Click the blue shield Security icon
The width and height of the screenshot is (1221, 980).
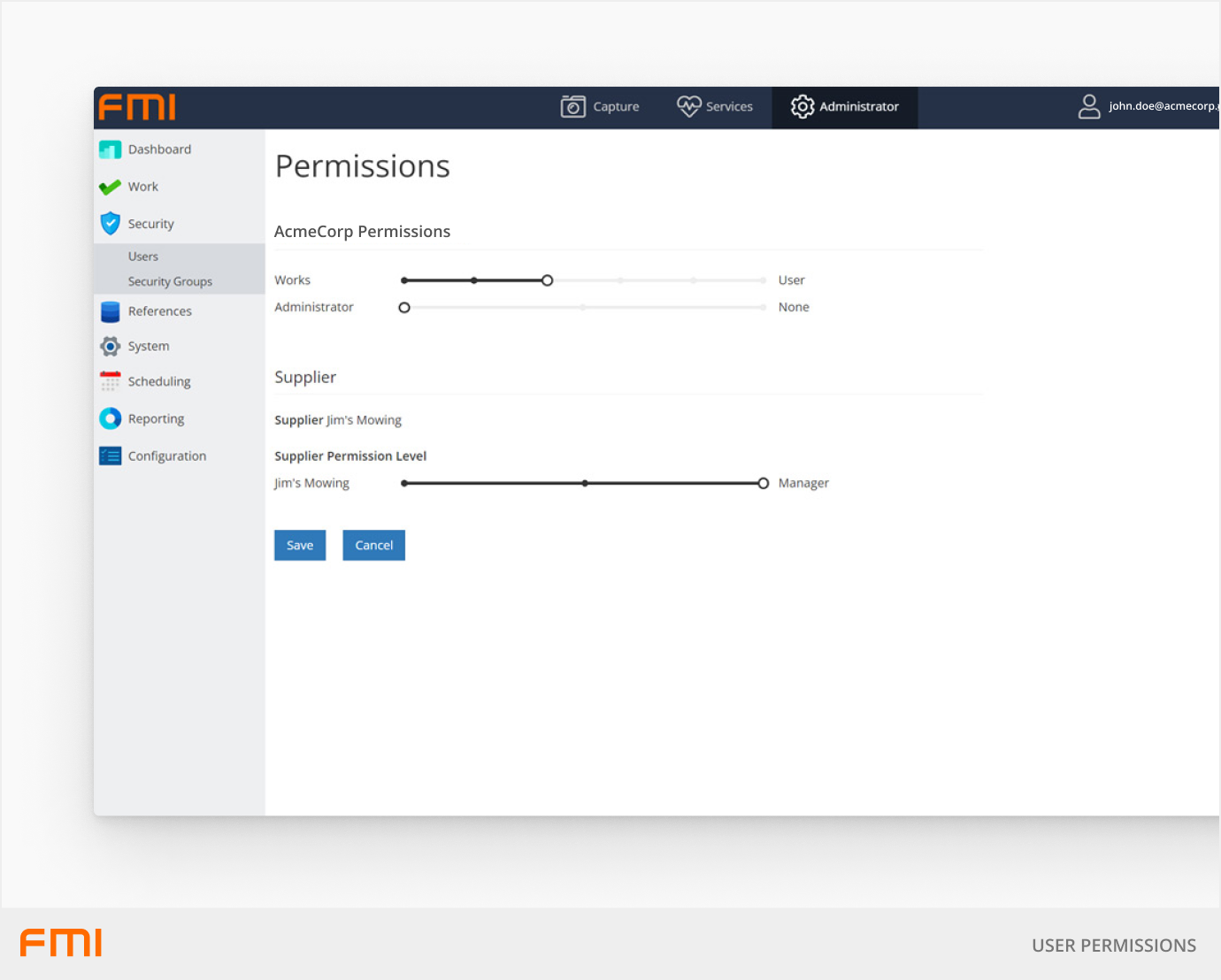[110, 224]
